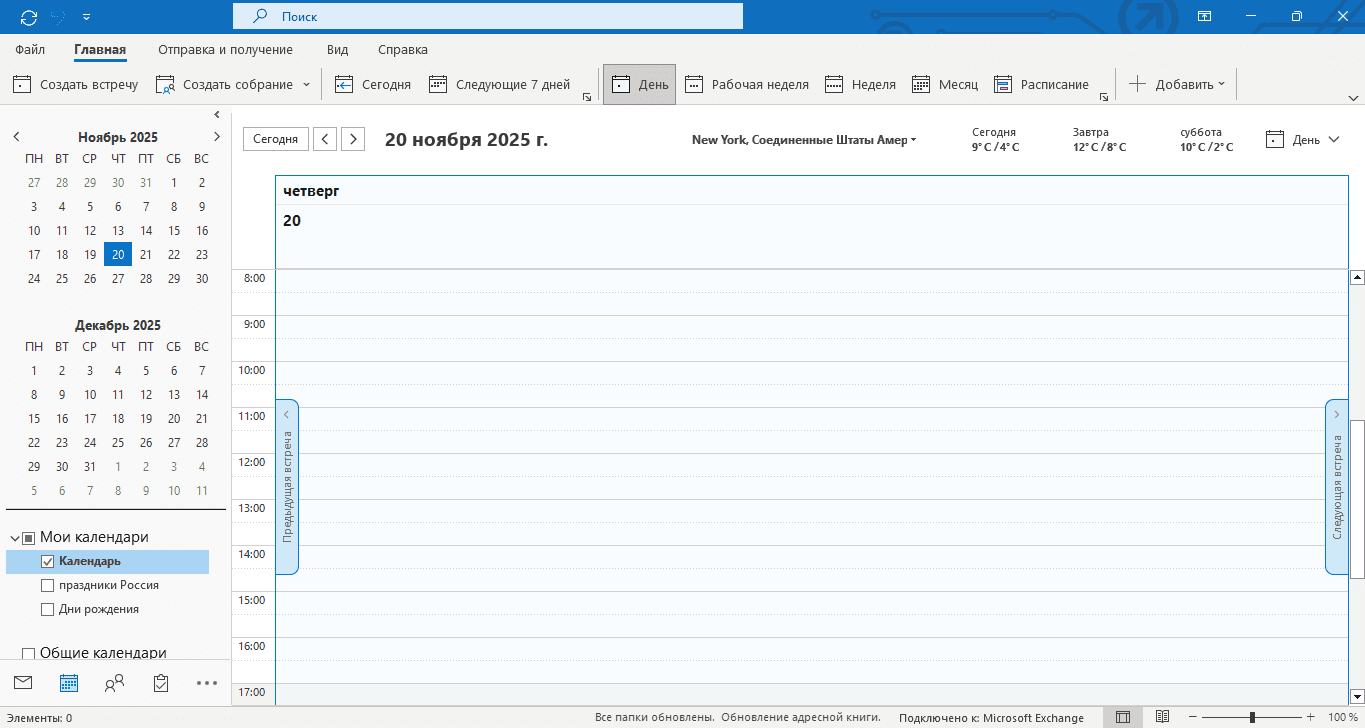This screenshot has width=1365, height=728.
Task: Show the next 7 days
Action: tap(499, 85)
